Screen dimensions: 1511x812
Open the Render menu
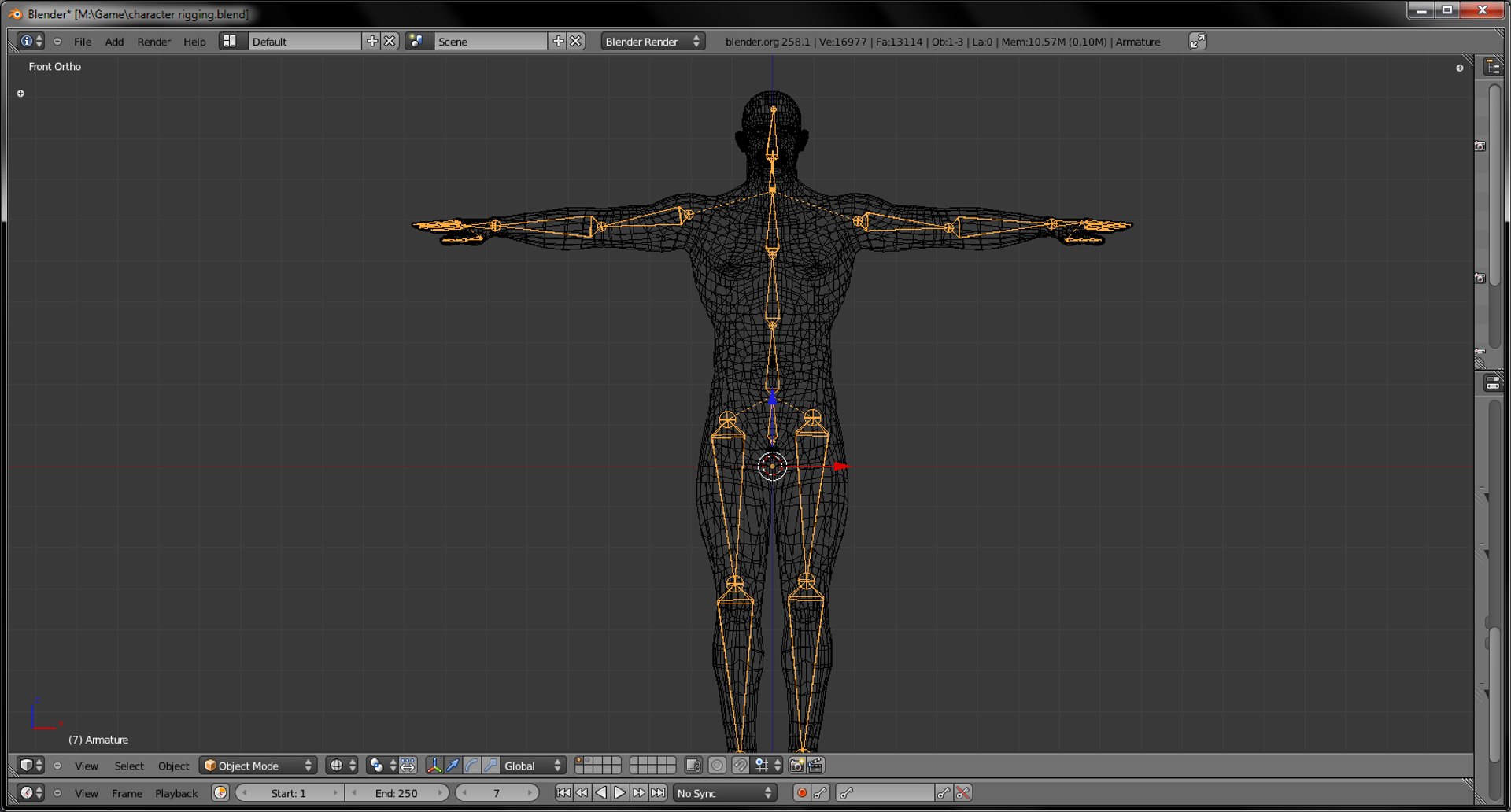[x=153, y=42]
